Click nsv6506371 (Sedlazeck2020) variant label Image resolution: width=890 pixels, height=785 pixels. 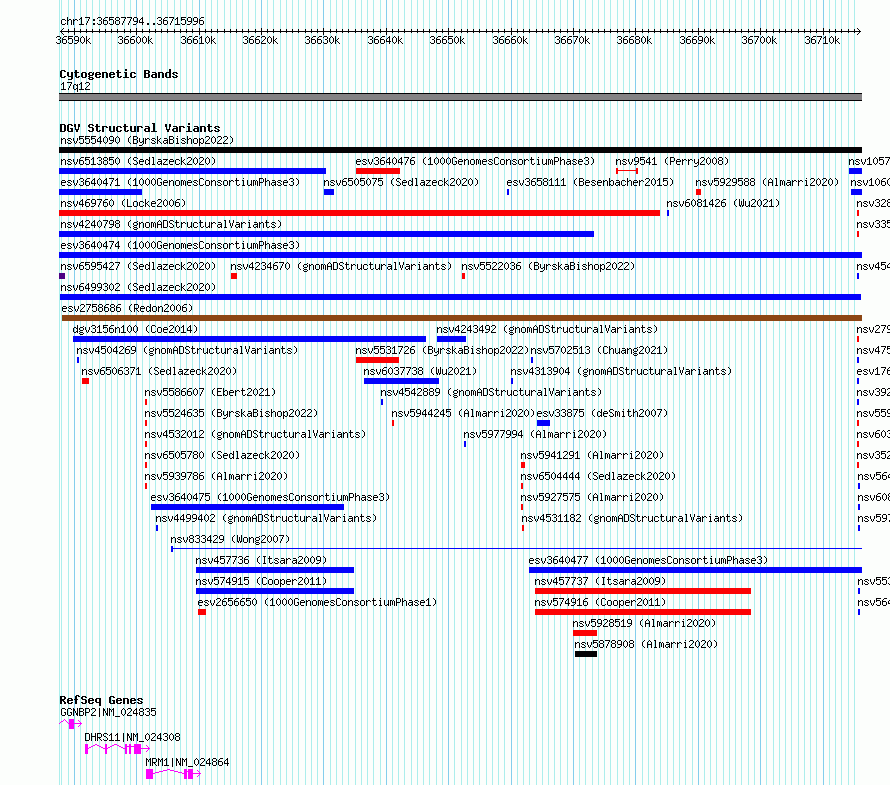click(159, 371)
